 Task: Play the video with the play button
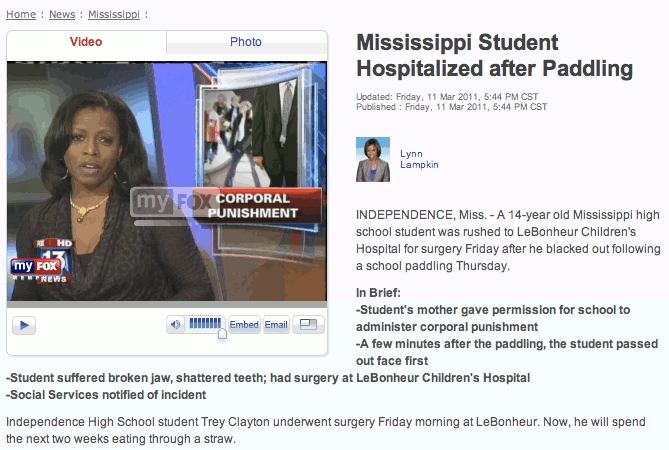(x=24, y=325)
